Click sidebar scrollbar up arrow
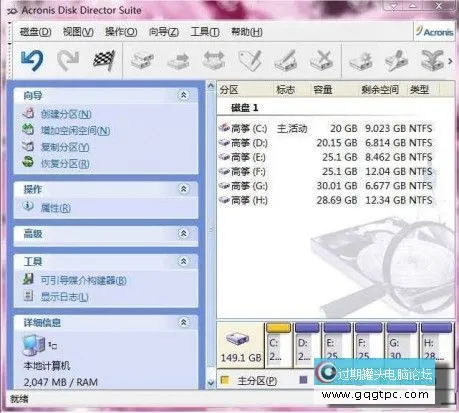 coord(211,86)
